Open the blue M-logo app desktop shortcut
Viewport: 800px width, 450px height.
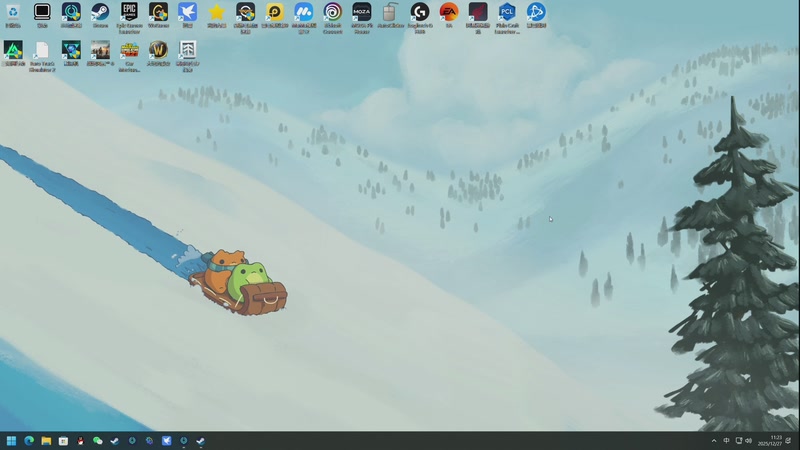304,18
